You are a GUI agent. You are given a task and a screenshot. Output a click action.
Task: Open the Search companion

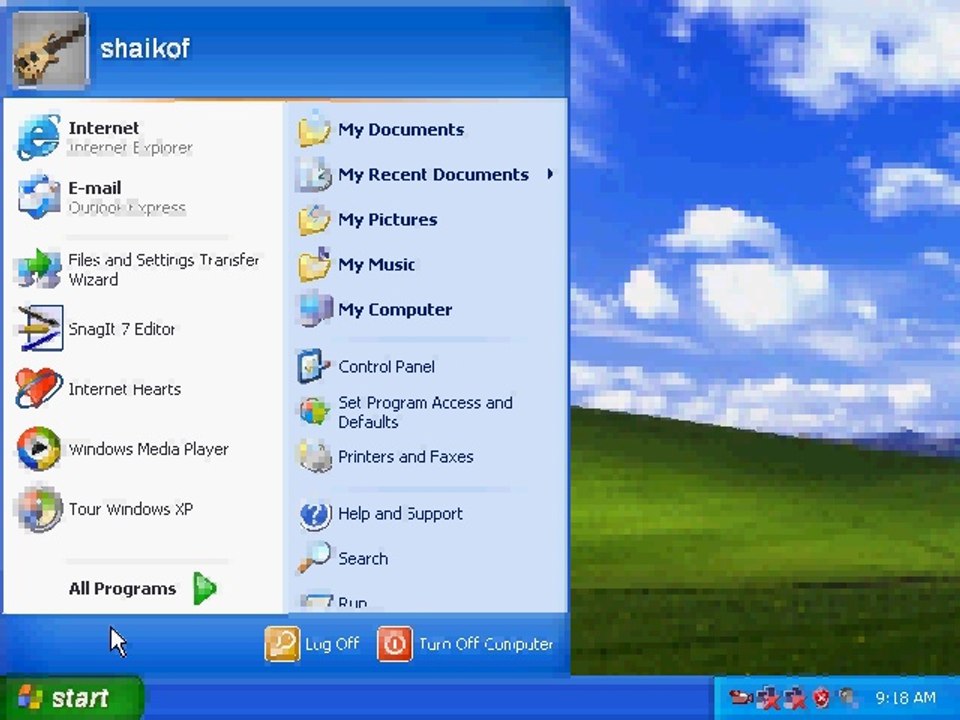pos(427,558)
